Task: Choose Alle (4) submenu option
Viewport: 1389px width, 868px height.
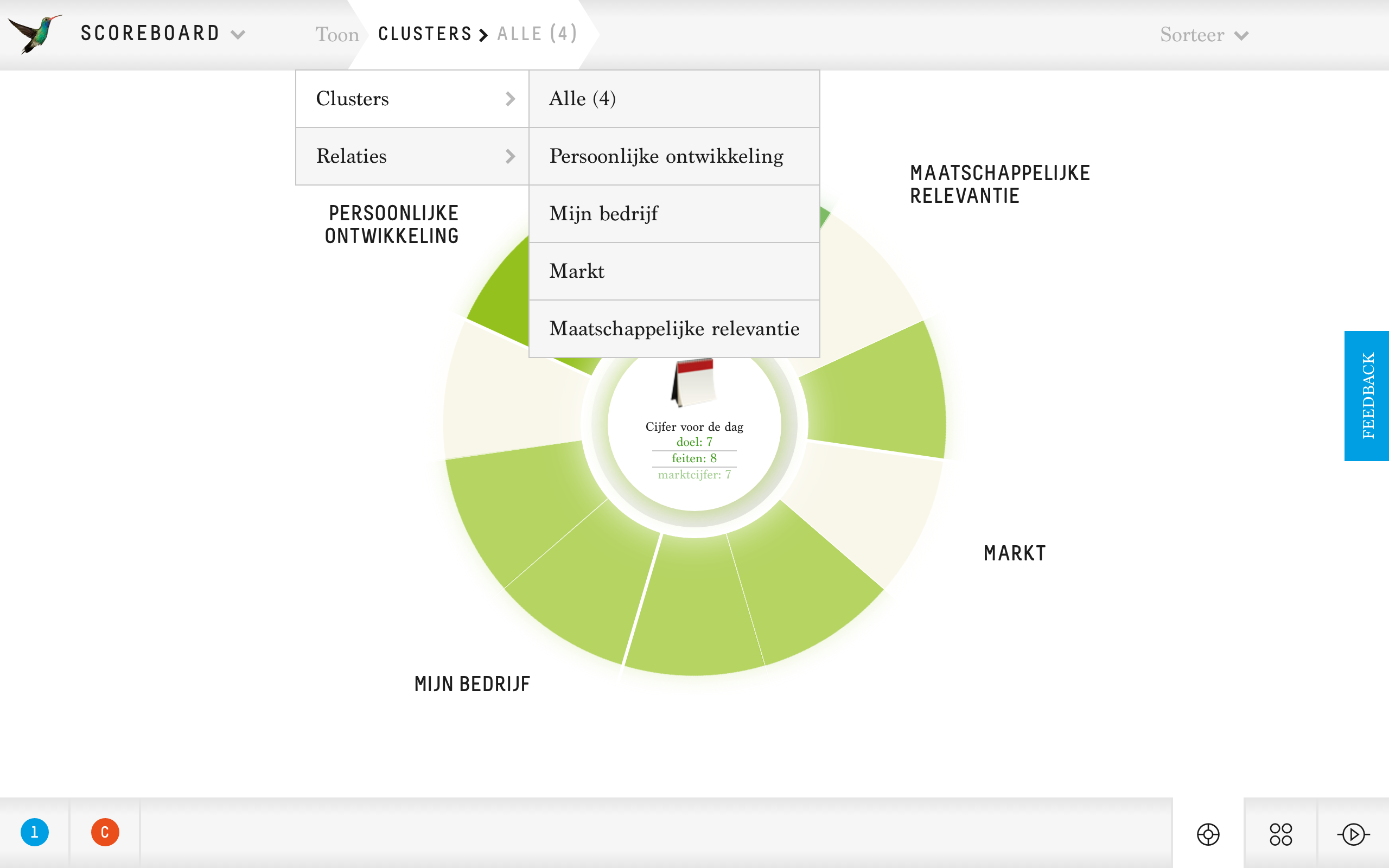Action: coord(674,99)
